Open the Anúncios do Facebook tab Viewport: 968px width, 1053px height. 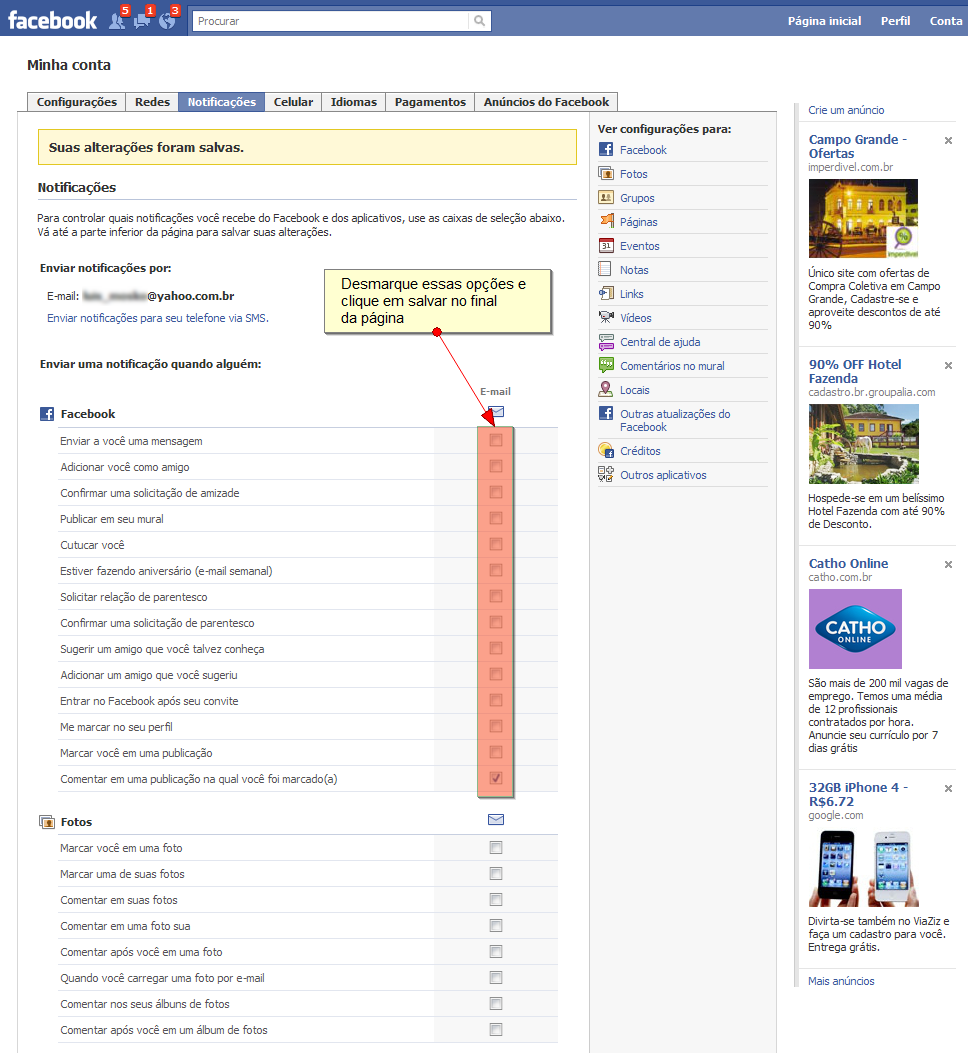pyautogui.click(x=546, y=102)
